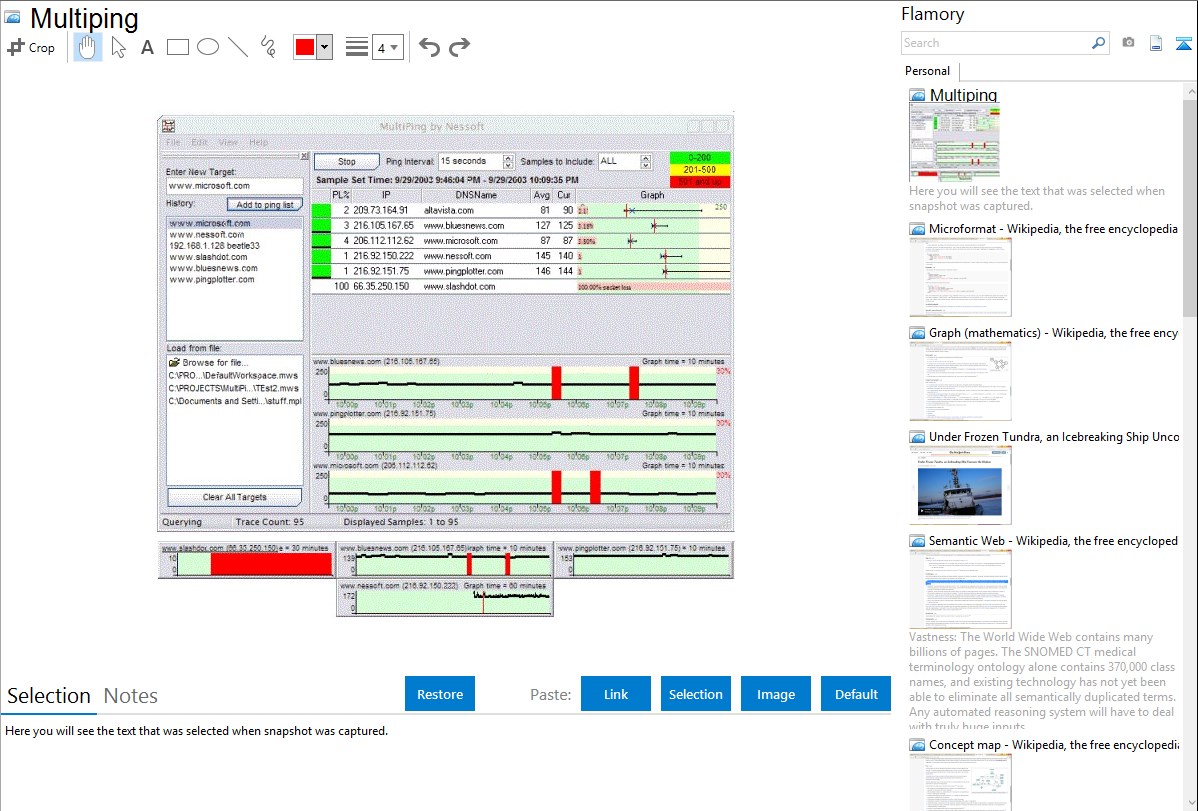
Task: Click the Concept map snapshot thumbnail
Action: pyautogui.click(x=960, y=782)
